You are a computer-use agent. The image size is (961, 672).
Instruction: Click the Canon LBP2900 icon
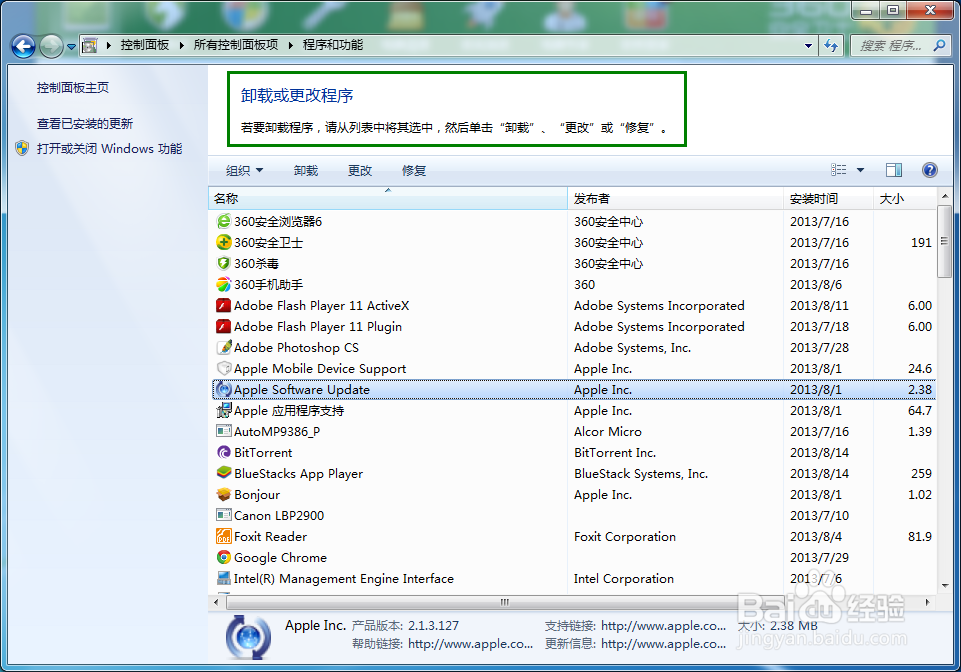click(224, 515)
